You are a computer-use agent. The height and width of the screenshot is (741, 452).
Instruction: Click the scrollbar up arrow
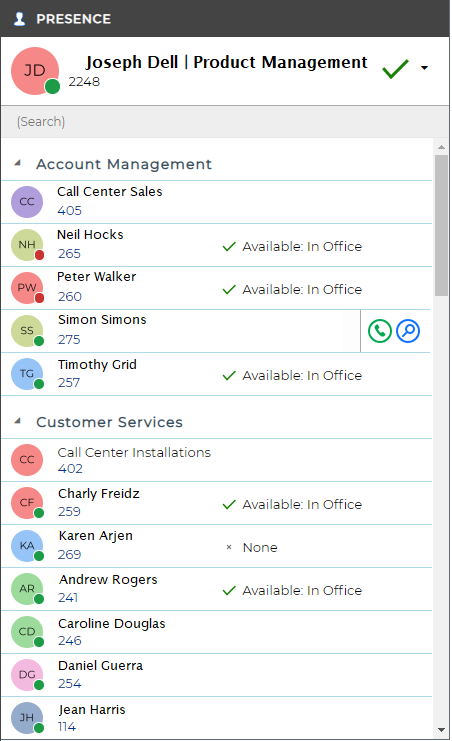441,147
